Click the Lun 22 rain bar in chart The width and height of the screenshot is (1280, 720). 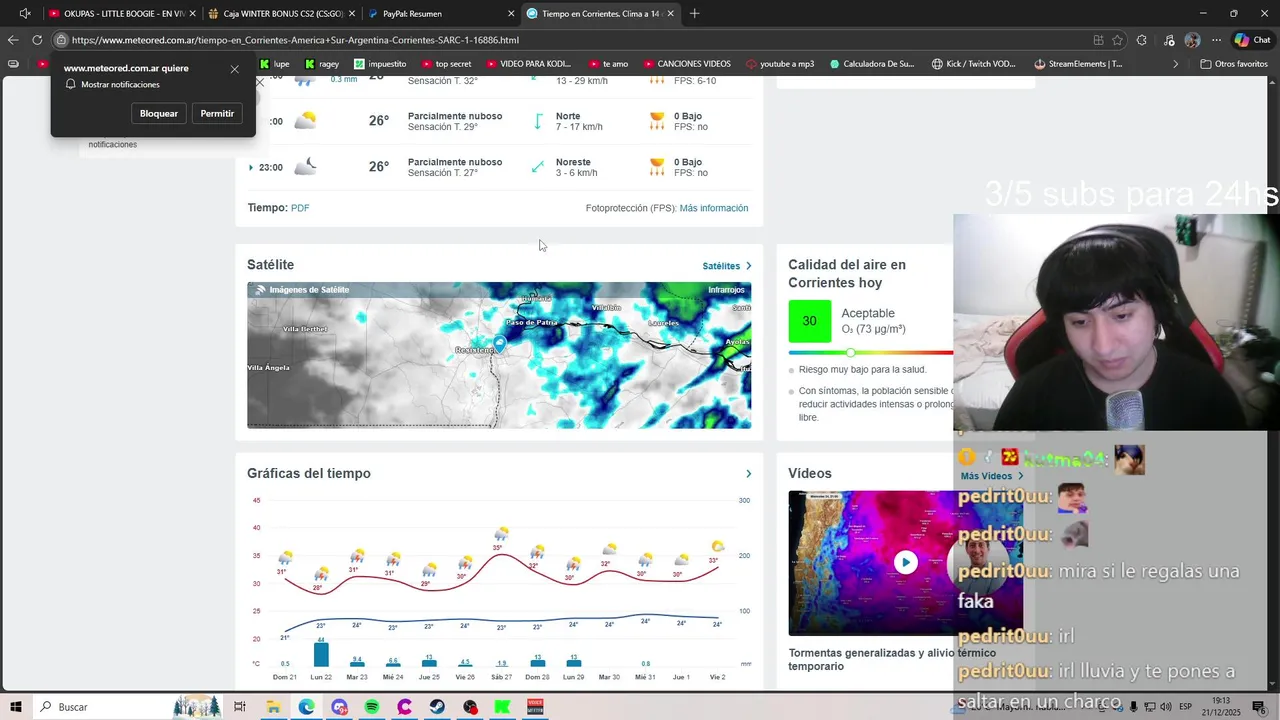(321, 654)
